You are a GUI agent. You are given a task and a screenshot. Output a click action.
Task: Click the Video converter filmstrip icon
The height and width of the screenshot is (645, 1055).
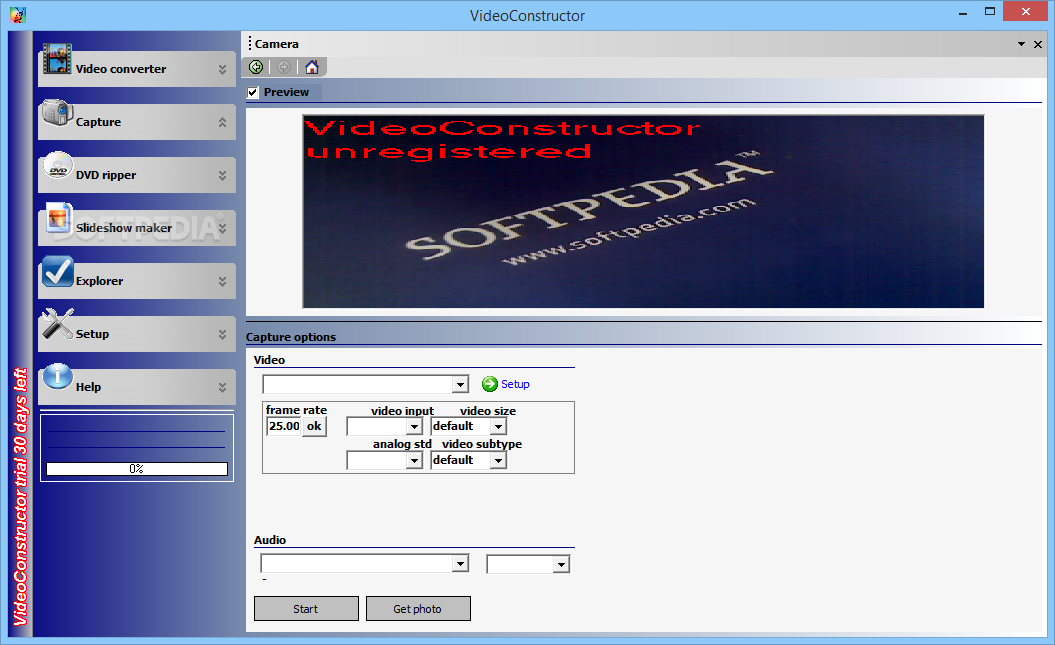(57, 59)
